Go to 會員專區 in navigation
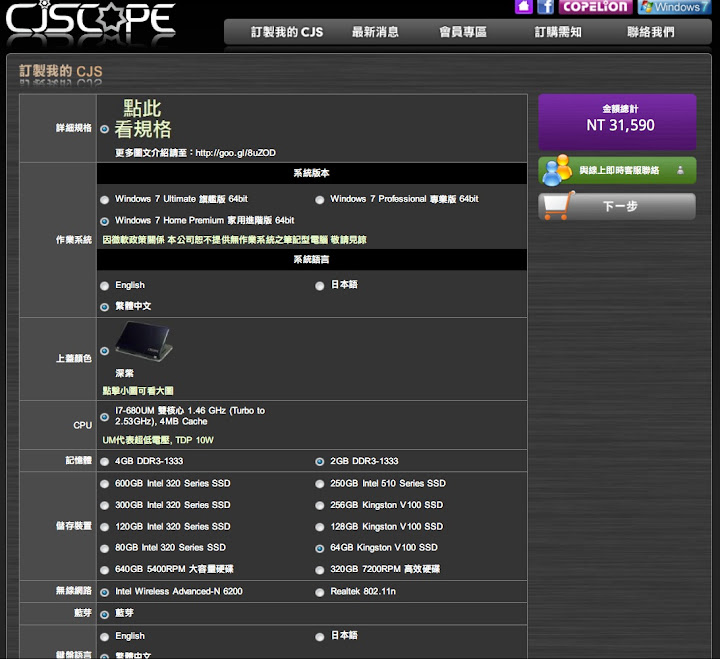720x659 pixels. click(462, 32)
